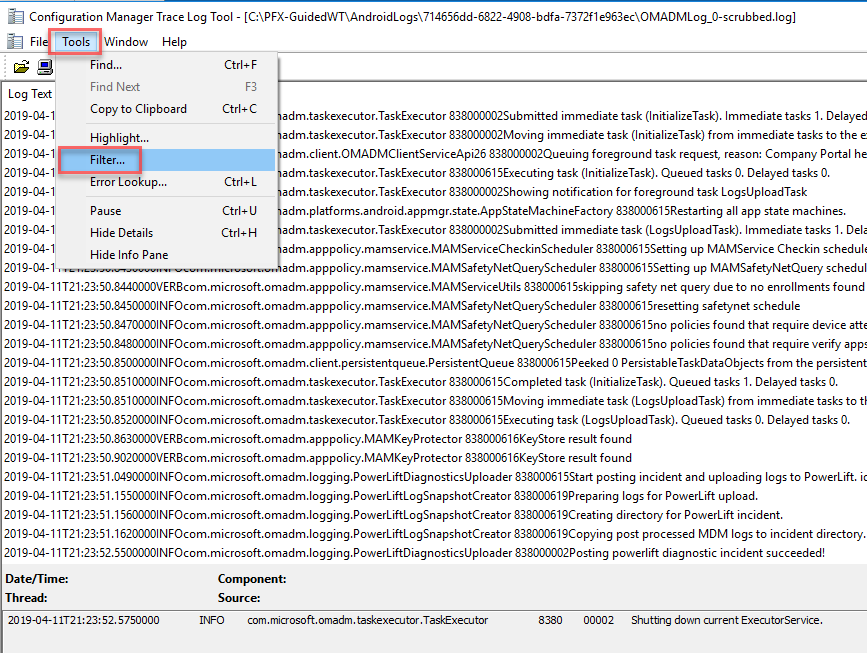867x653 pixels.
Task: Select row 'resetting safetynet schedule'
Action: click(x=434, y=306)
